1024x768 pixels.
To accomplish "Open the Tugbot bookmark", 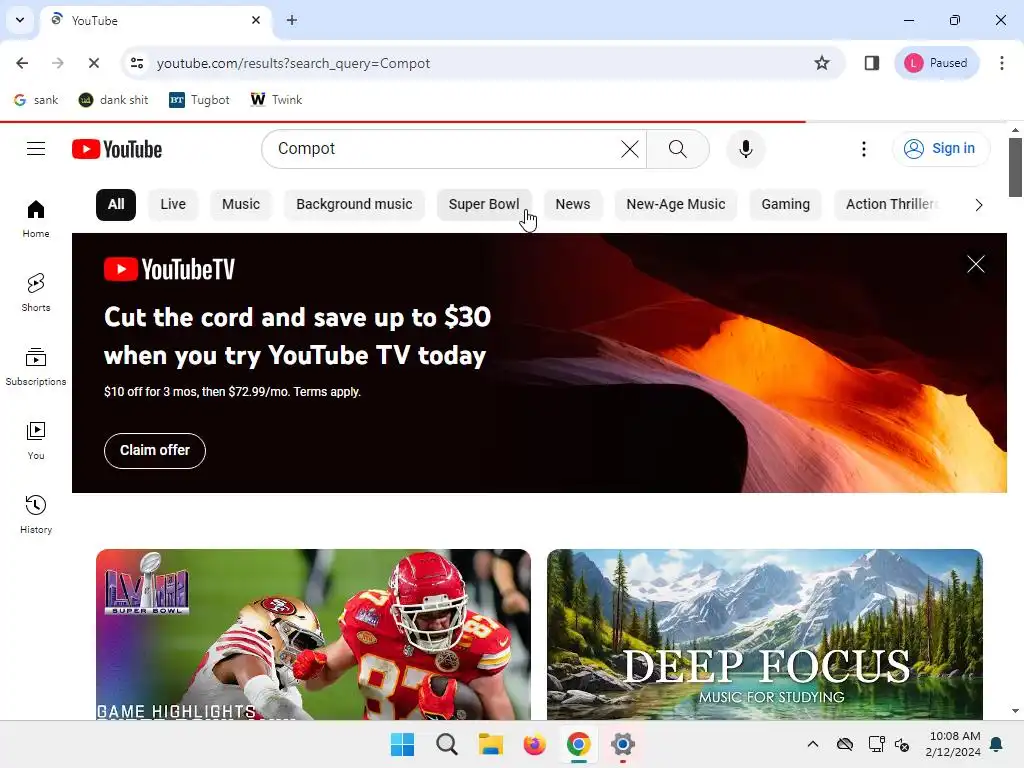I will [x=199, y=100].
